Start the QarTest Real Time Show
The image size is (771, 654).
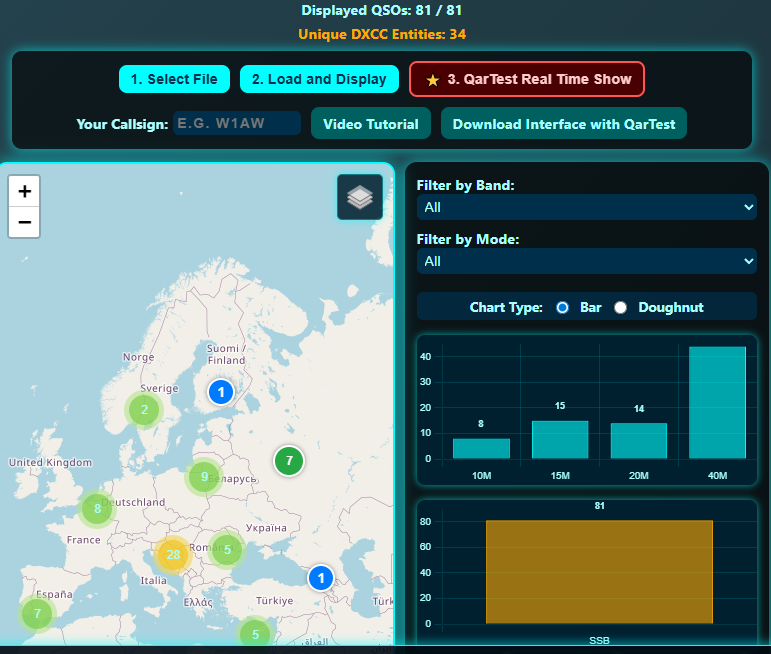pyautogui.click(x=527, y=79)
